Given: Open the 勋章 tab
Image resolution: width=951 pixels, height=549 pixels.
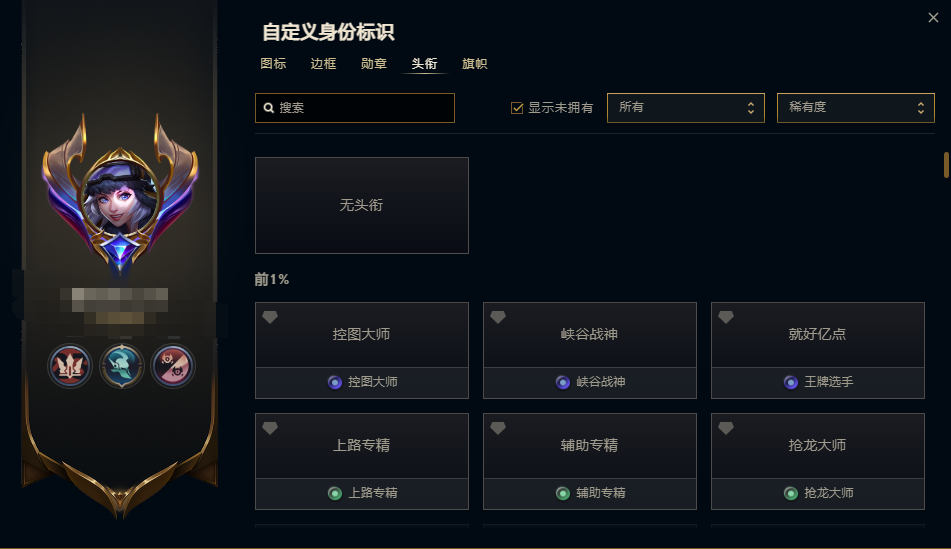Looking at the screenshot, I should (x=374, y=64).
